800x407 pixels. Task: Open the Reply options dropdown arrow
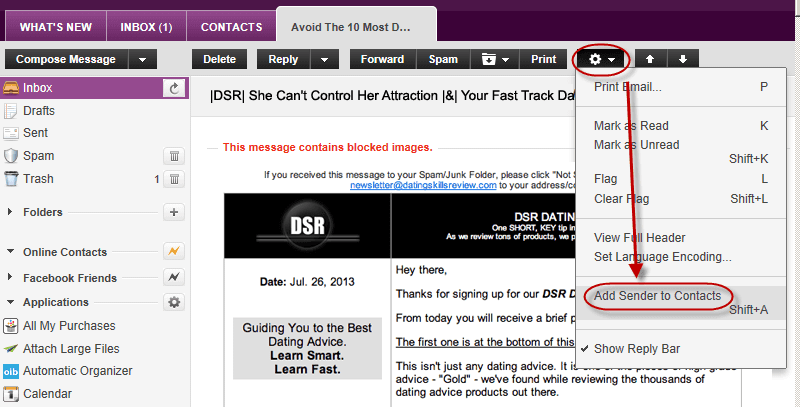pos(325,60)
